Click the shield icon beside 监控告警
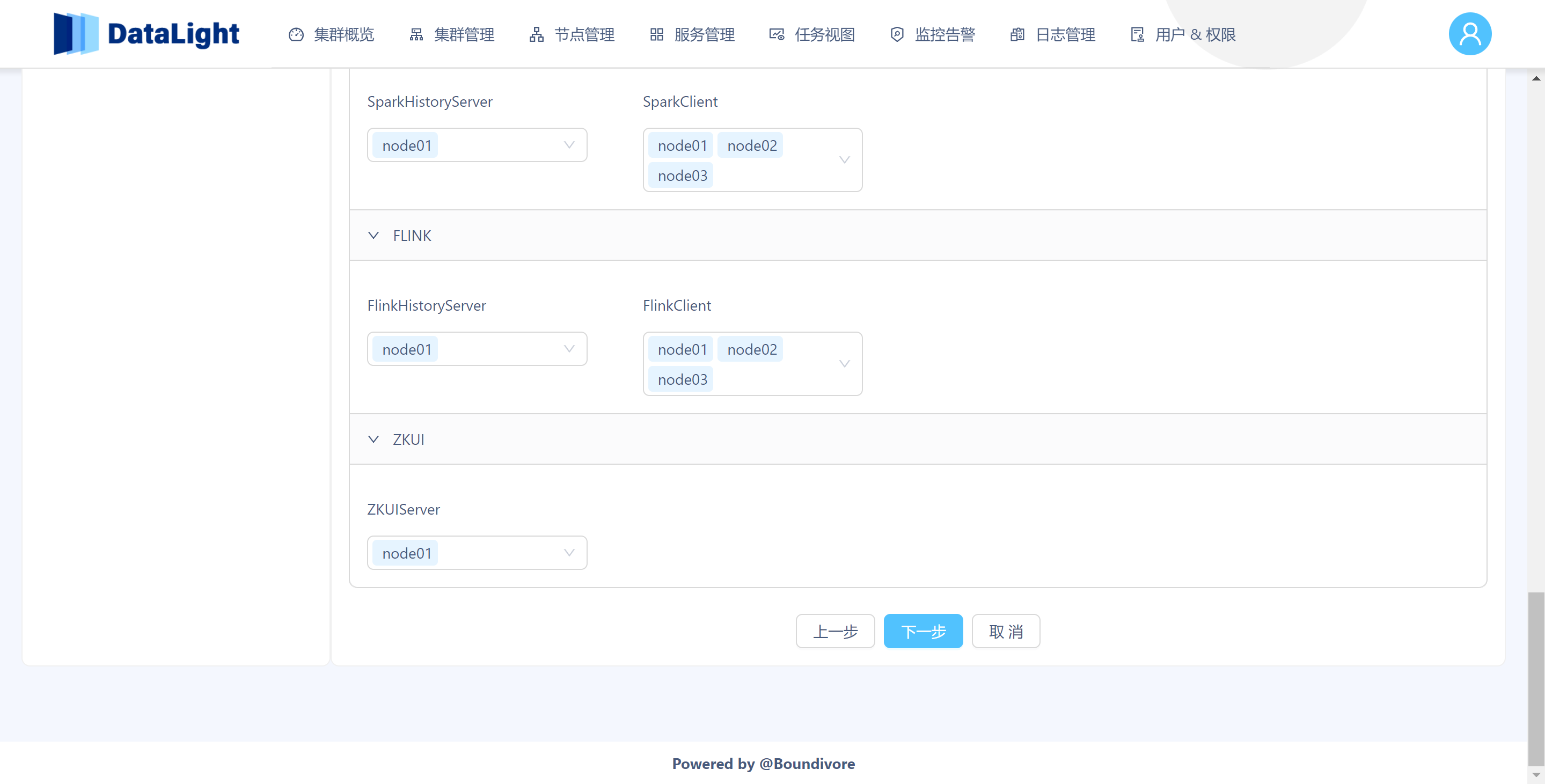The image size is (1545, 784). pyautogui.click(x=897, y=35)
